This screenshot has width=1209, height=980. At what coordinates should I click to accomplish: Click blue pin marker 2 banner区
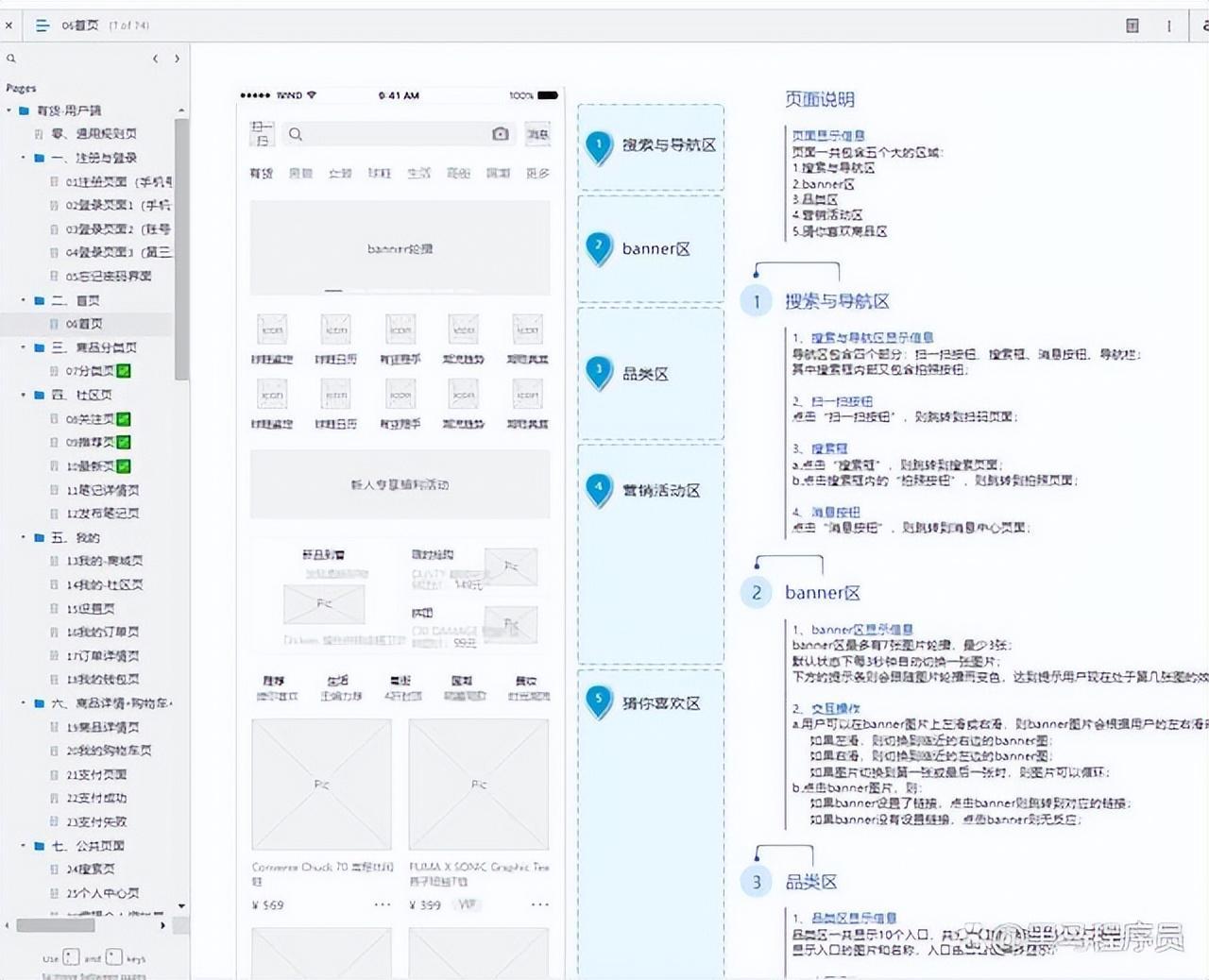599,248
